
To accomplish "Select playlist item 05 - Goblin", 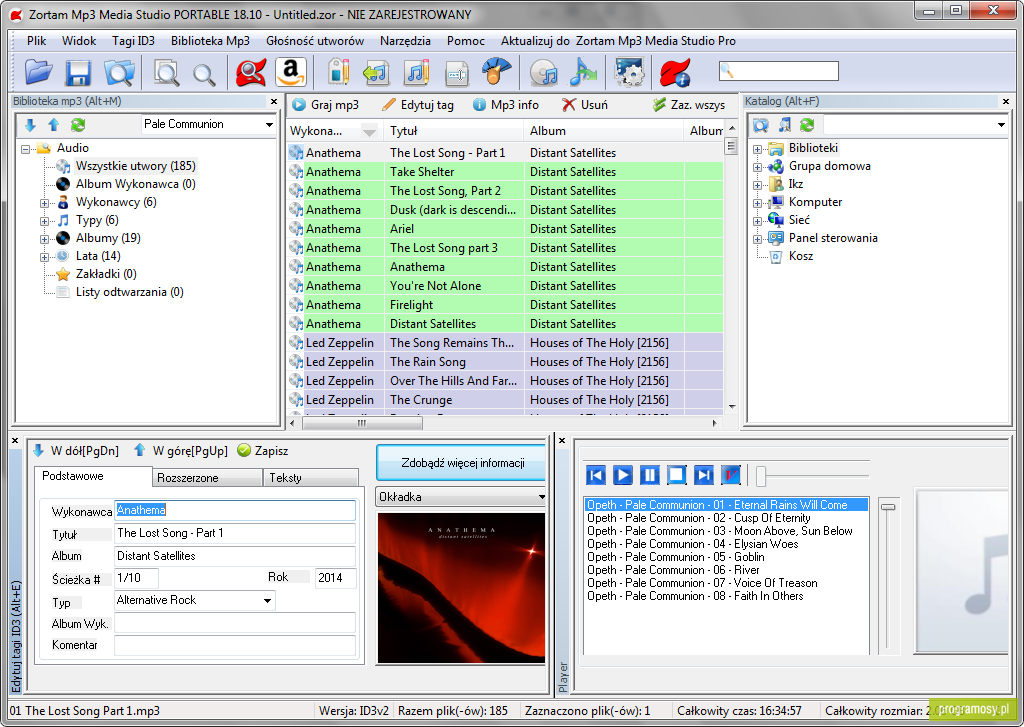I will (675, 557).
